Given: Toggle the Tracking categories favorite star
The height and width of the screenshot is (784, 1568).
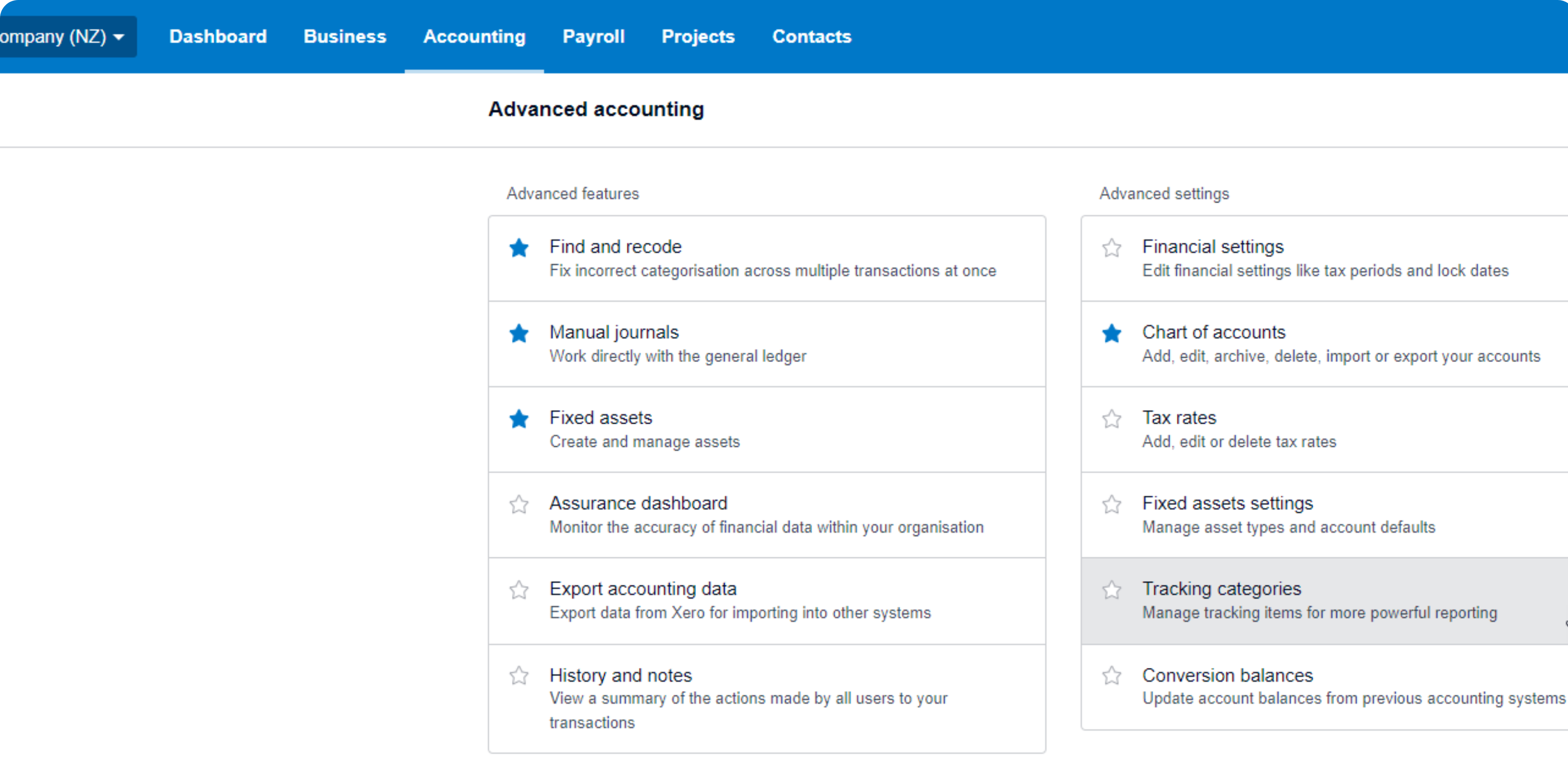Looking at the screenshot, I should click(x=1111, y=589).
